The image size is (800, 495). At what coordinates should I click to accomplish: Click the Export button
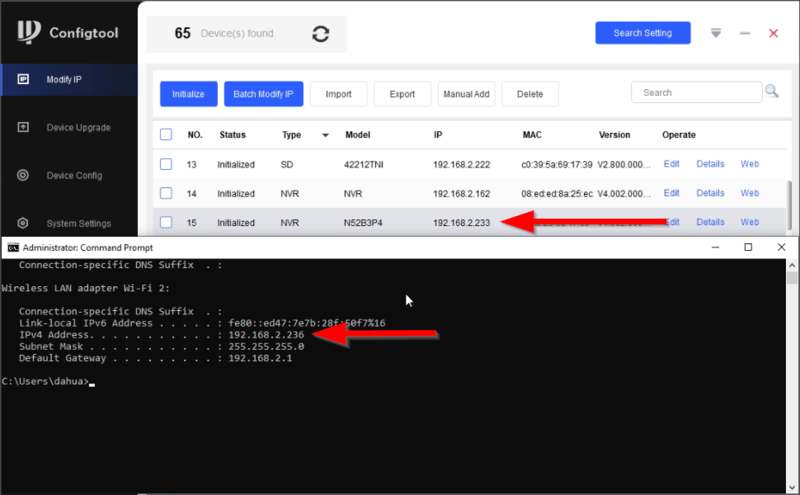click(x=402, y=94)
